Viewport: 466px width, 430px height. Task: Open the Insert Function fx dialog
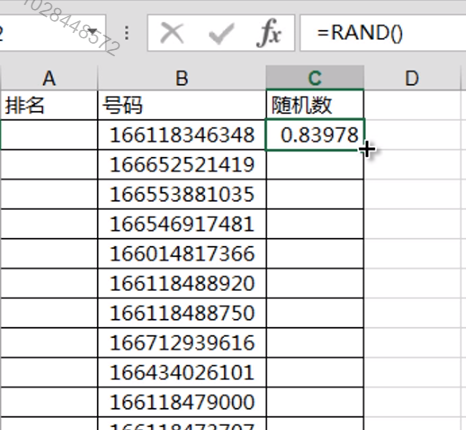[x=269, y=33]
